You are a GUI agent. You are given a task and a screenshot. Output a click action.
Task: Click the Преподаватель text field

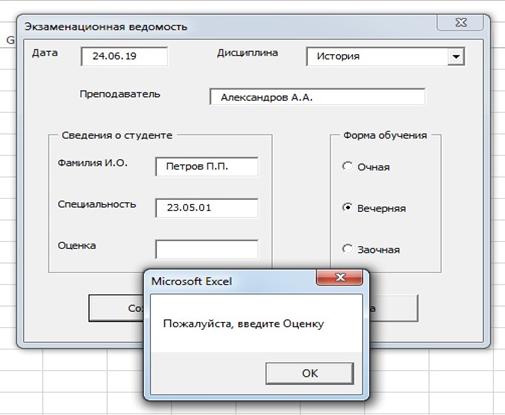point(317,97)
